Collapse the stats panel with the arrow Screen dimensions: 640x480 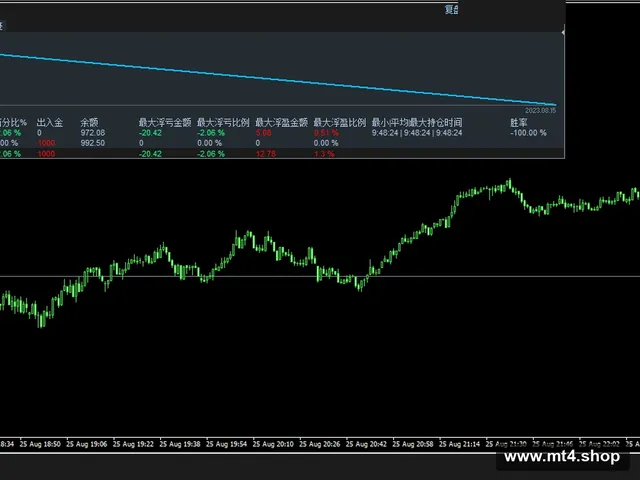point(563,32)
